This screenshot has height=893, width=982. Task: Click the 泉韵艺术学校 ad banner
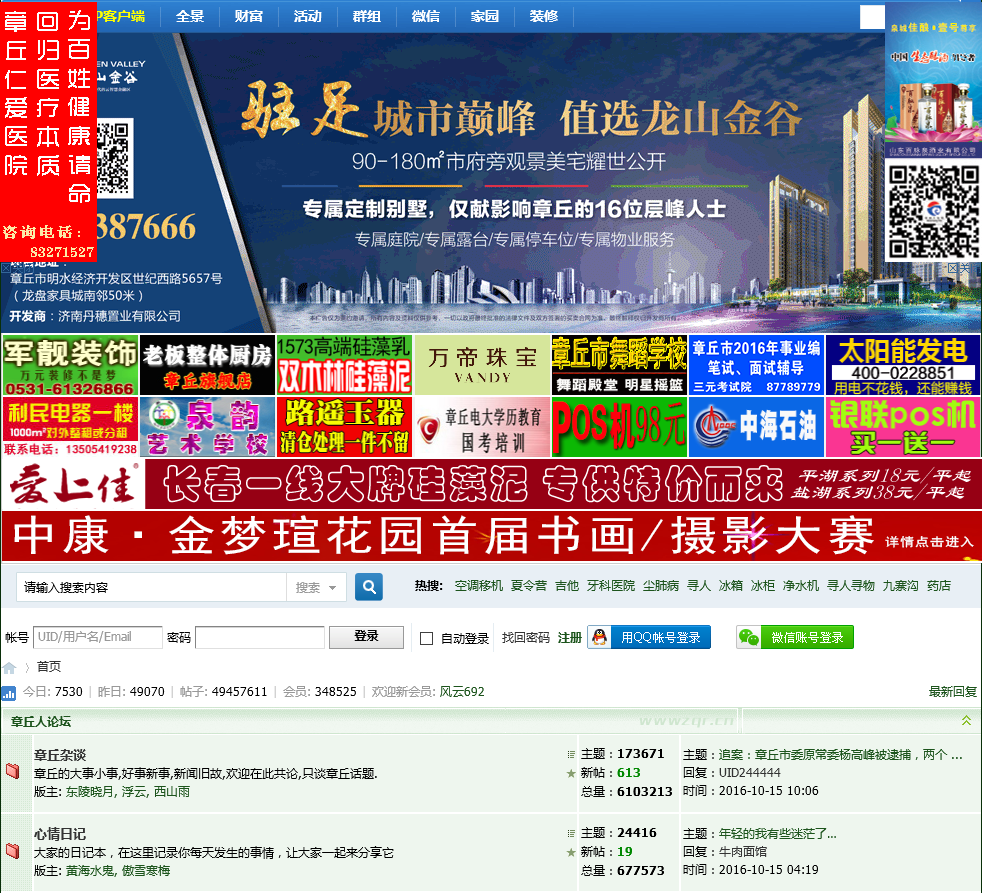207,427
